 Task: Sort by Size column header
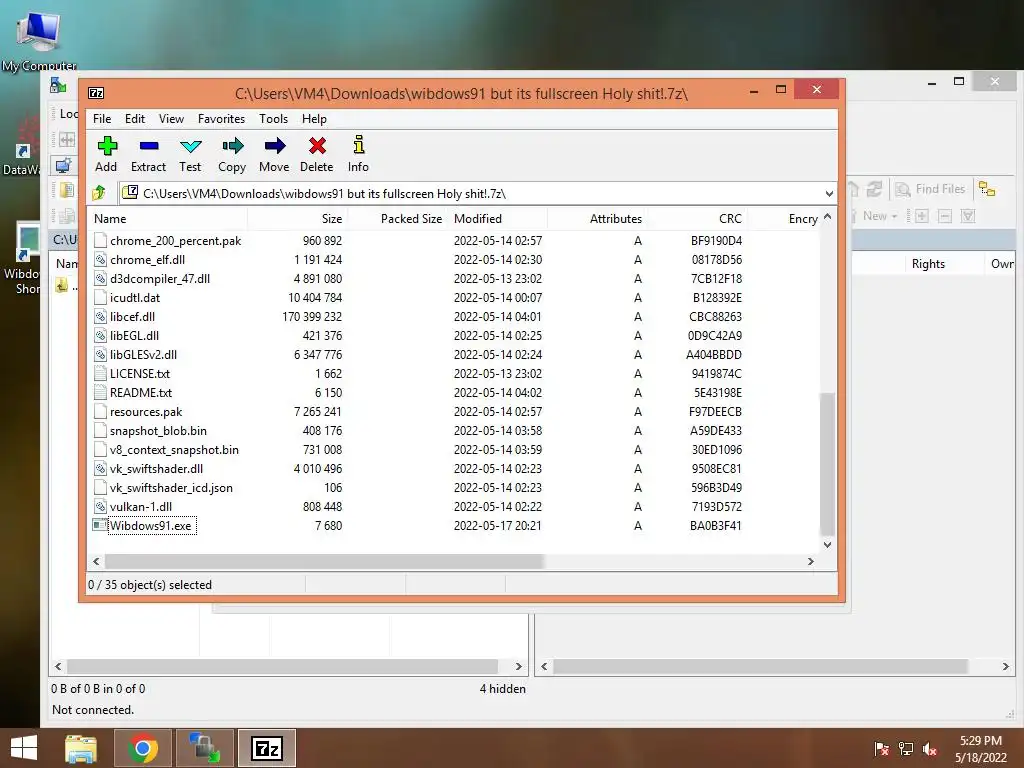(297, 219)
